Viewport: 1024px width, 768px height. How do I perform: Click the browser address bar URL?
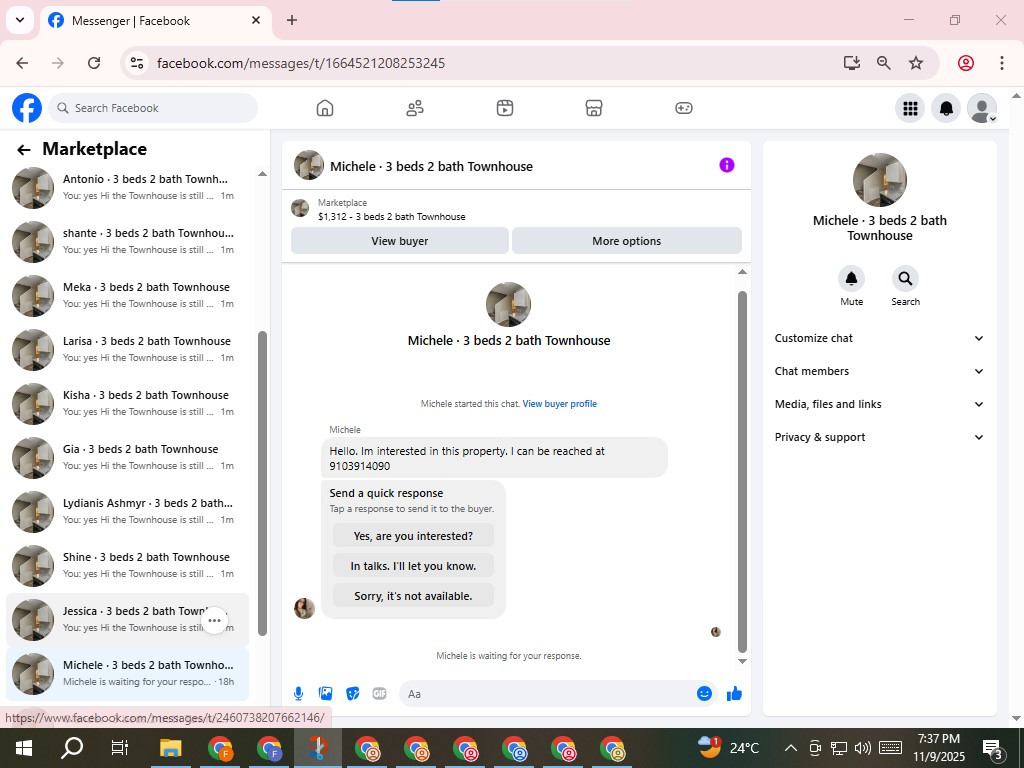[300, 63]
